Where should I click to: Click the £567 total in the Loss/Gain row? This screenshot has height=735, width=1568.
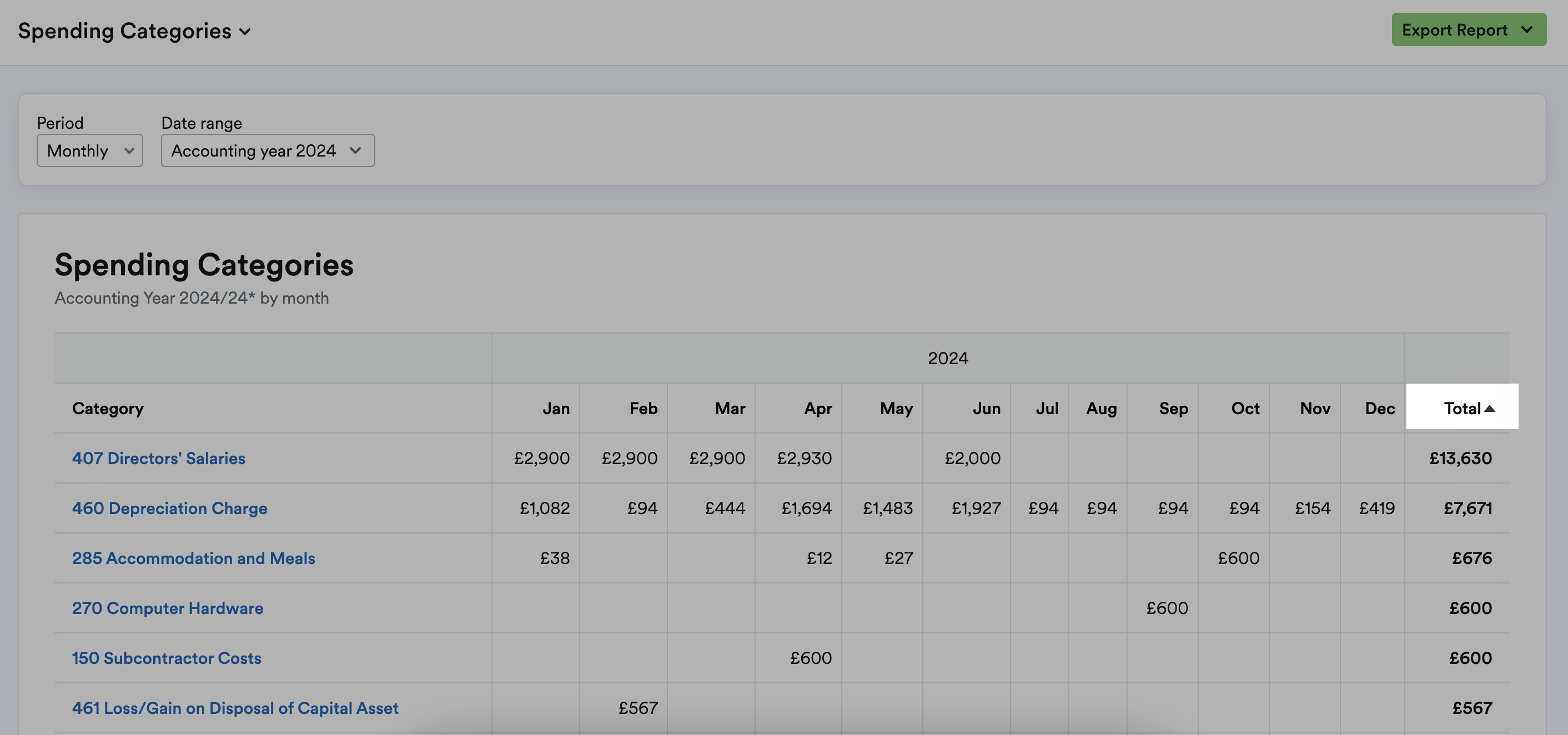[1472, 708]
